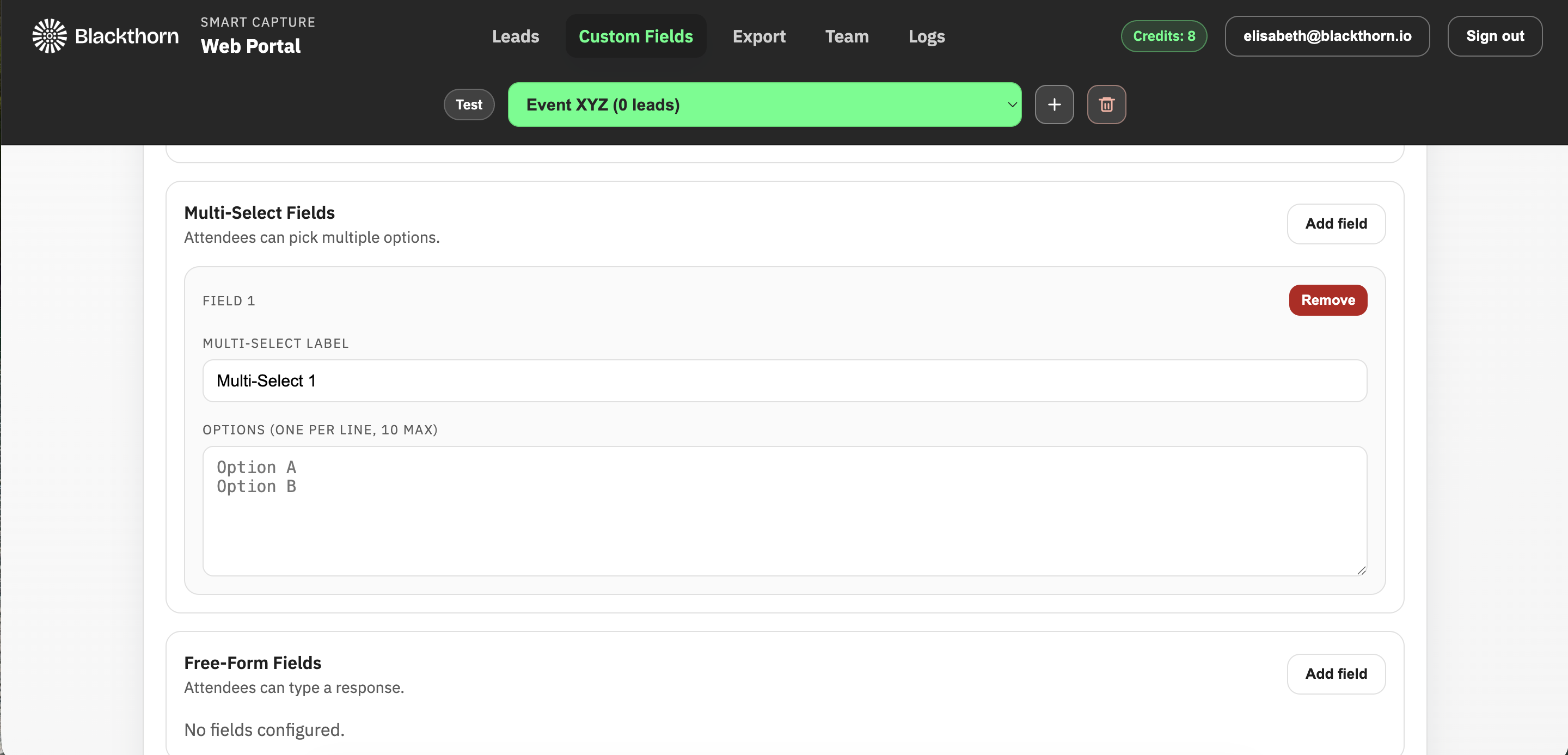Click the Test mode badge
The image size is (1568, 755).
pyautogui.click(x=468, y=104)
